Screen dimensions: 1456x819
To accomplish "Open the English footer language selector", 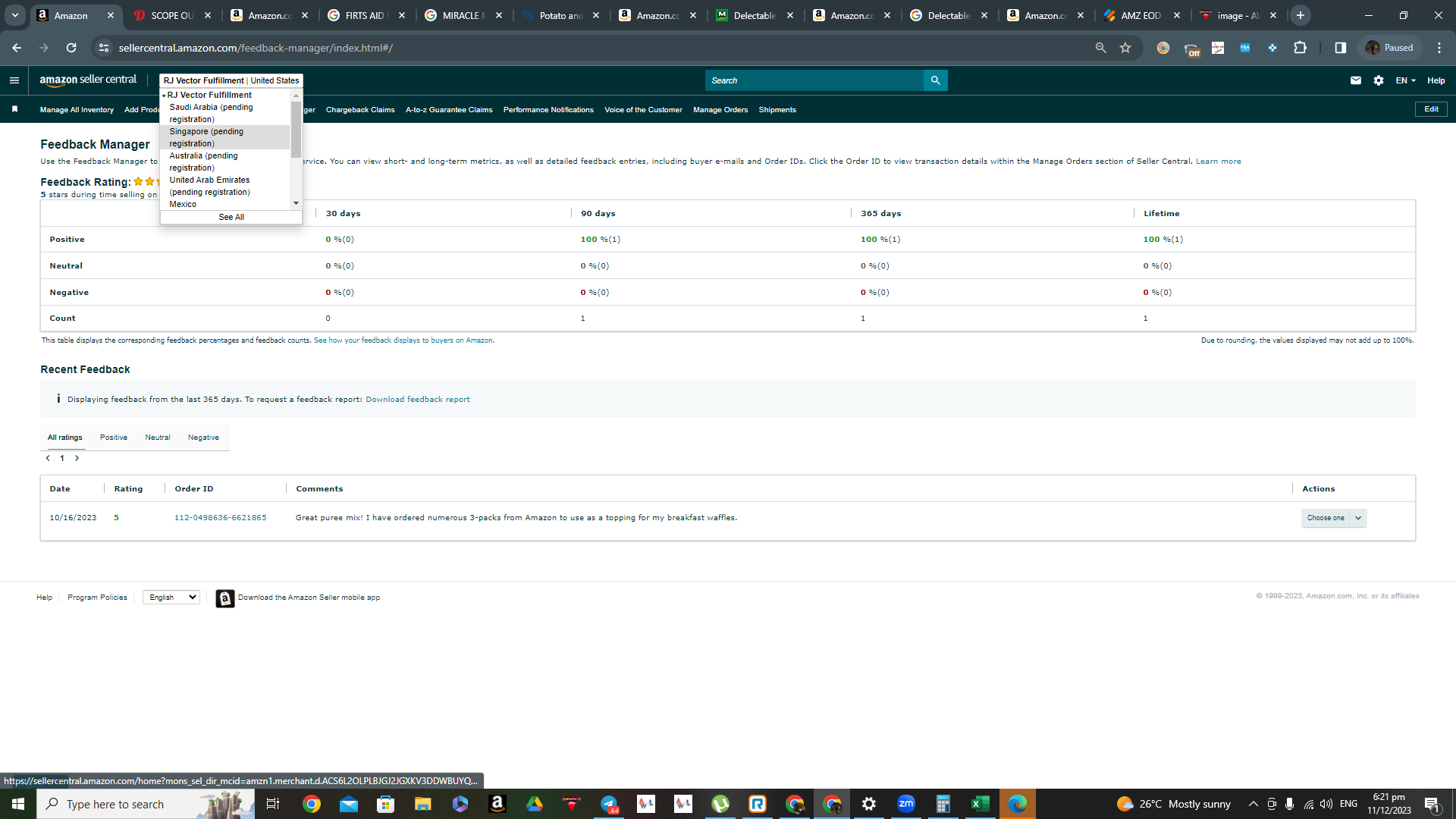I will 171,598.
